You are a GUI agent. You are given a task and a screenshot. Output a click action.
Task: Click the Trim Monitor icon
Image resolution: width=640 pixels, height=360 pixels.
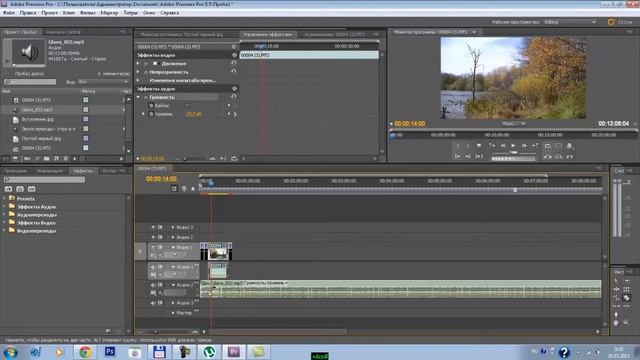pyautogui.click(x=570, y=156)
